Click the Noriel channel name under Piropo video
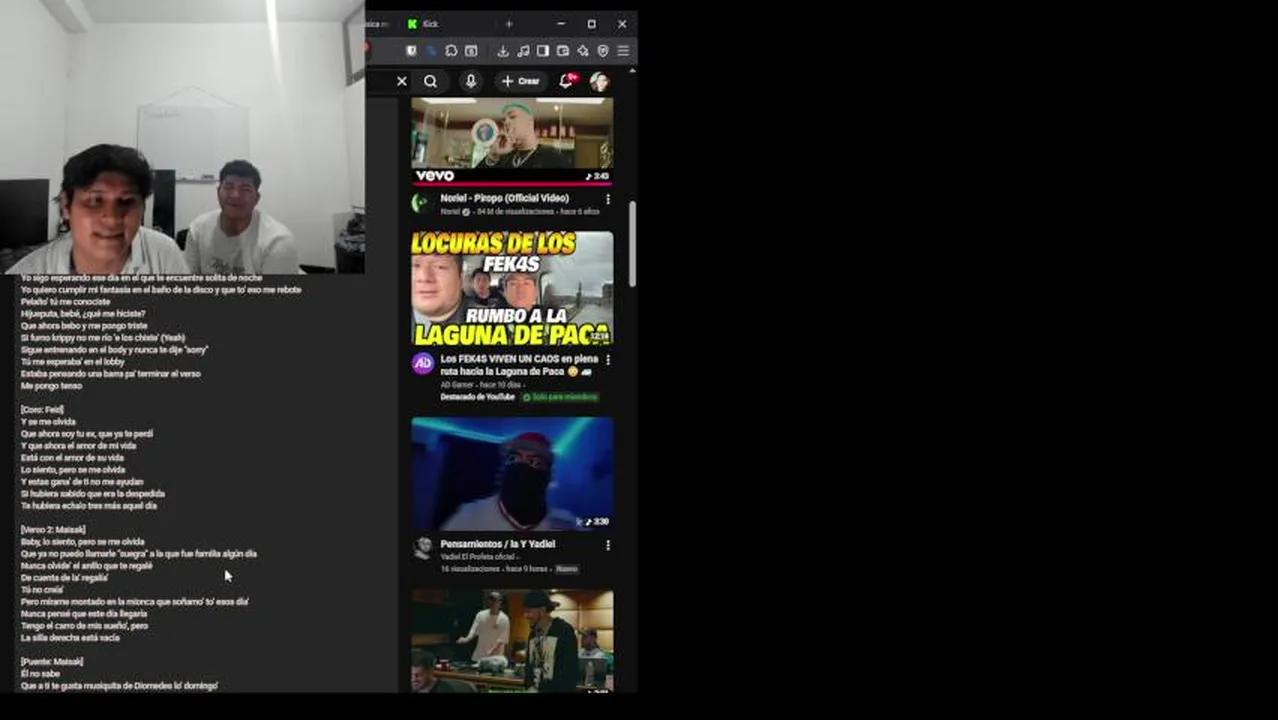The width and height of the screenshot is (1278, 720). click(450, 212)
